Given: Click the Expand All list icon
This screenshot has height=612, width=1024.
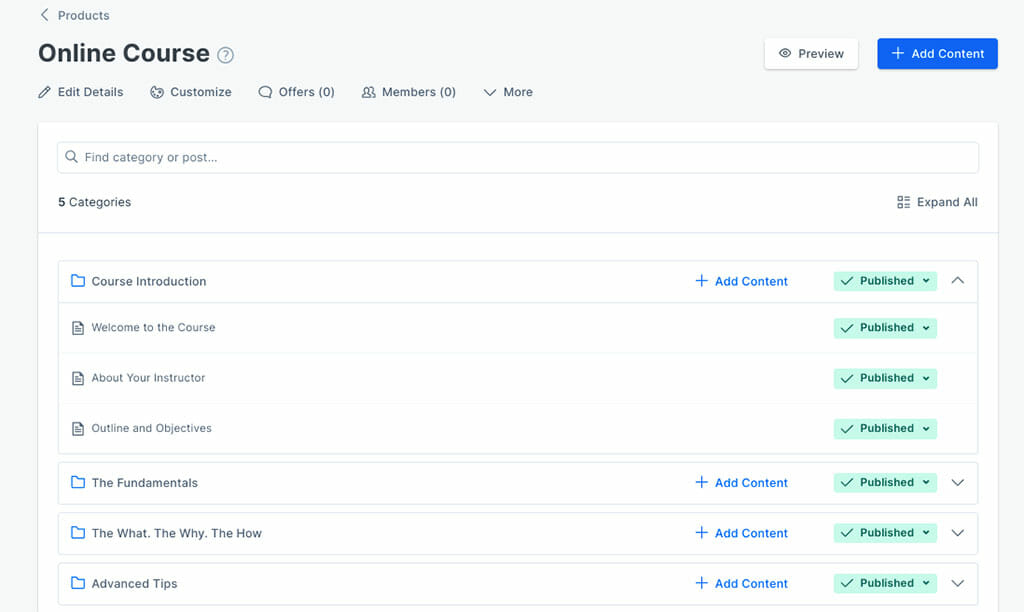Looking at the screenshot, I should point(904,202).
